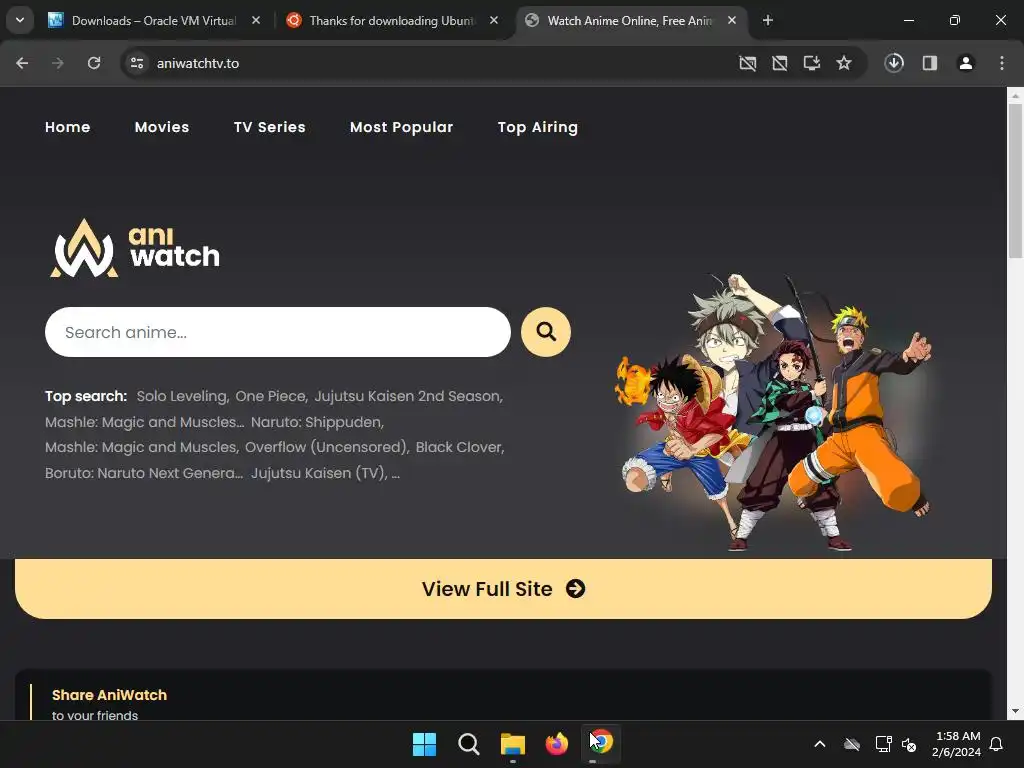Screen dimensions: 1024x768
Task: Open Firefox from the taskbar
Action: tap(556, 743)
